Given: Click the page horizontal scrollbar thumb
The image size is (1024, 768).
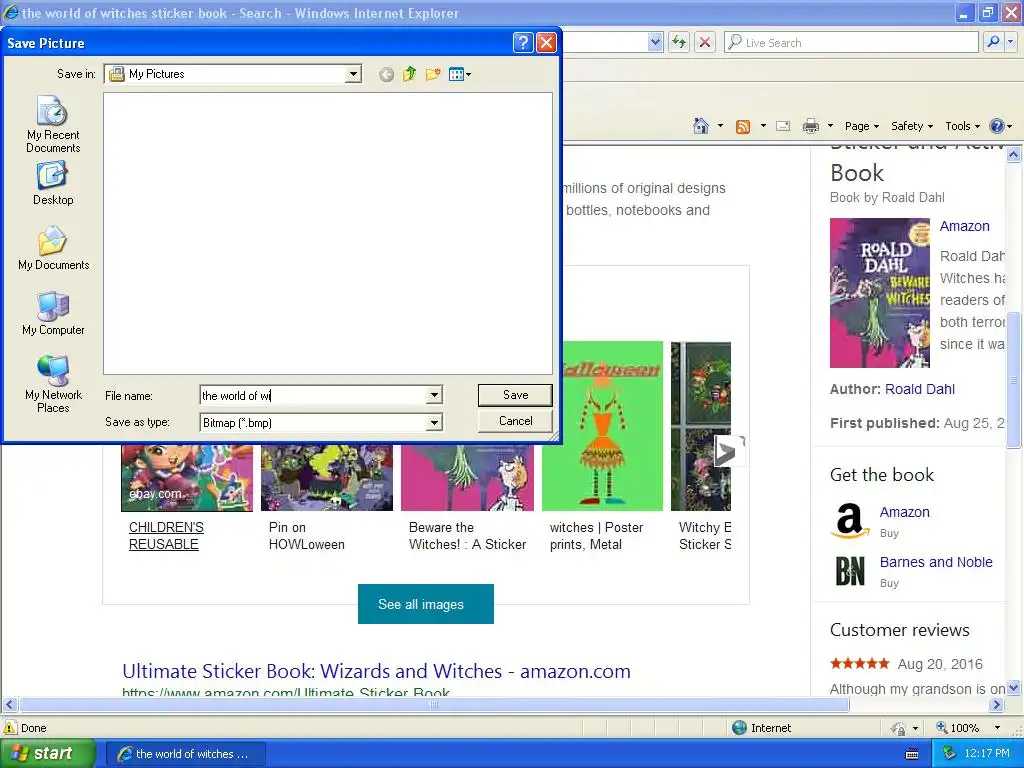Looking at the screenshot, I should (434, 705).
